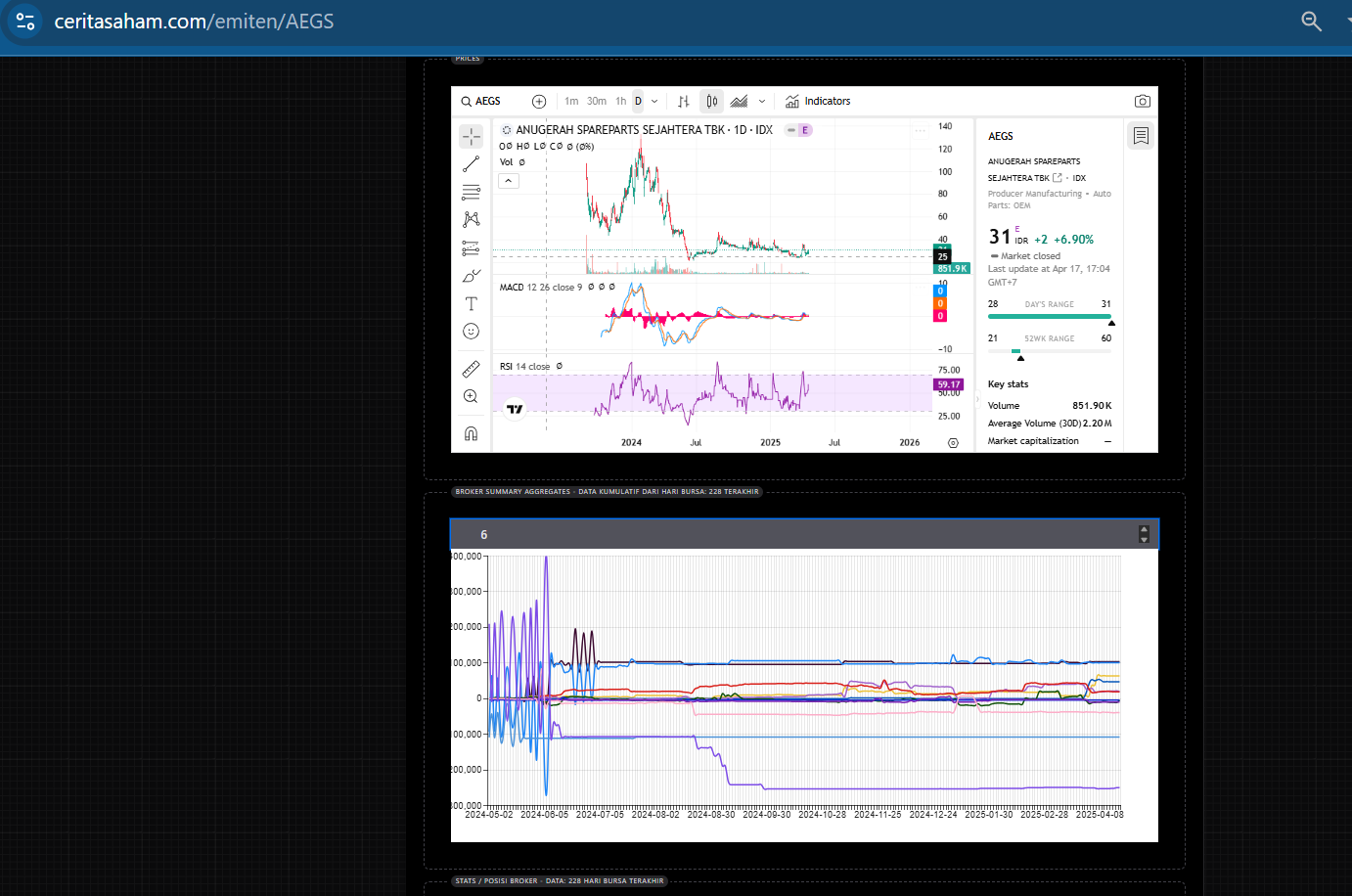Image resolution: width=1352 pixels, height=896 pixels.
Task: Toggle the bars chart style
Action: click(684, 101)
